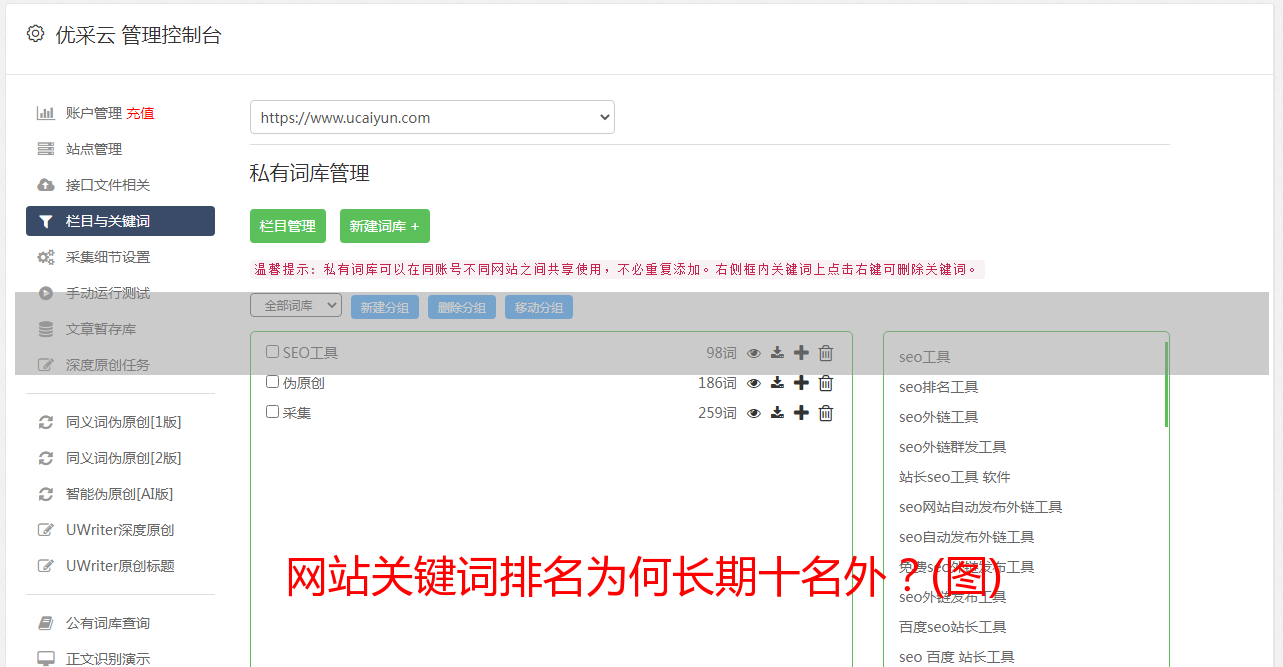Add keywords to the 采集 library
This screenshot has width=1283, height=667.
coord(801,413)
